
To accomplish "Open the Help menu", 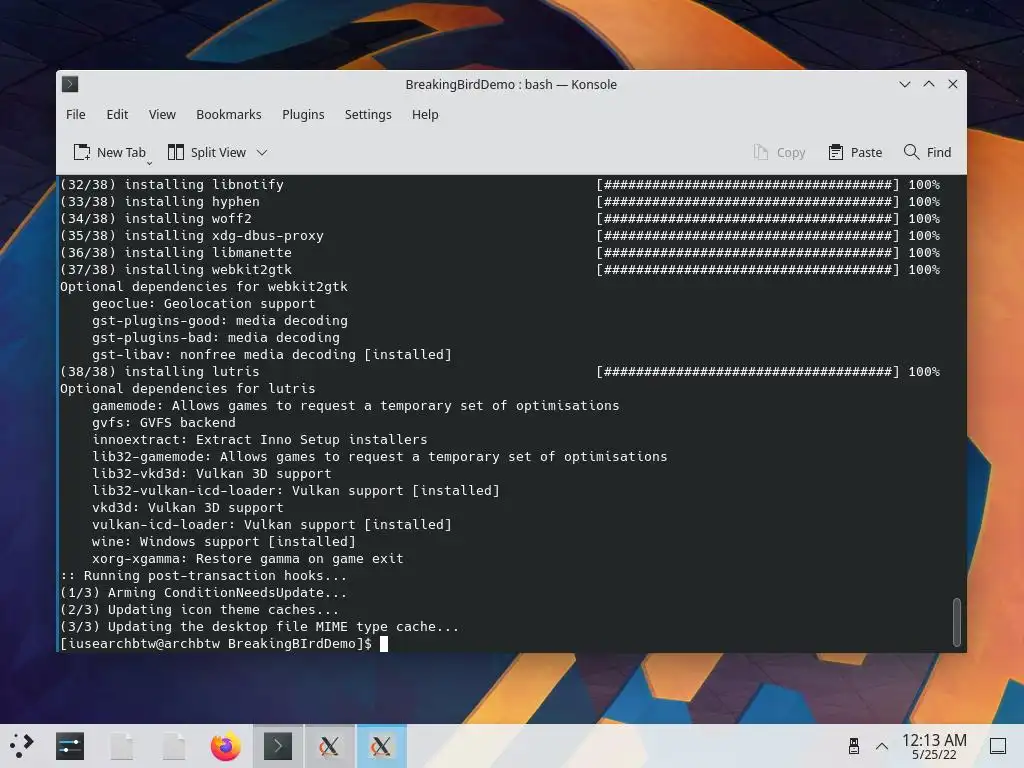I will (x=425, y=114).
